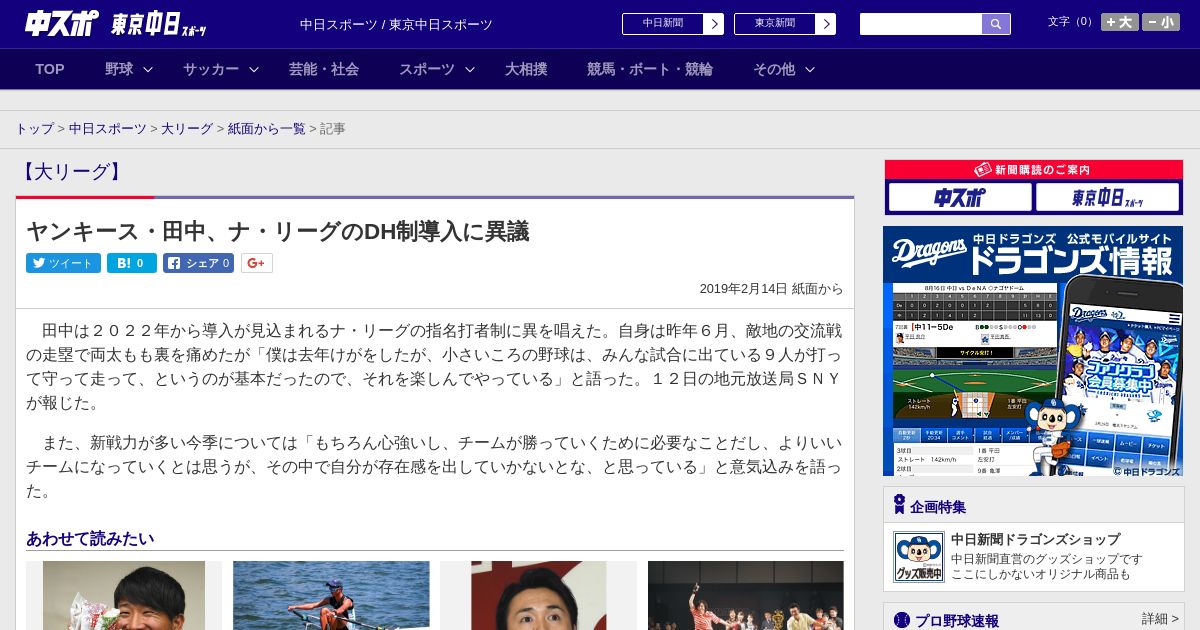Share article with Facebook シェア button
This screenshot has width=1200, height=630.
tap(198, 263)
